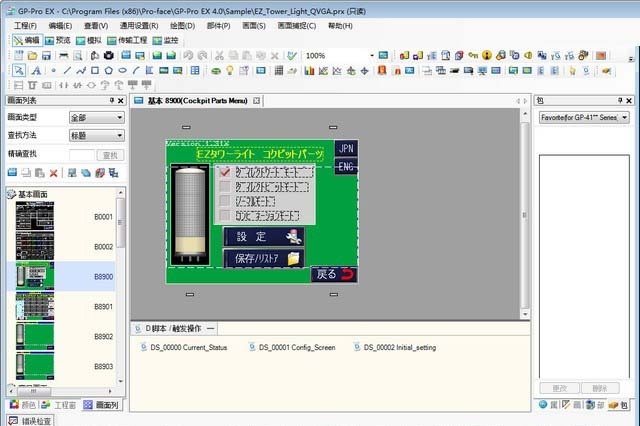Insert a lamp part (light bulb icon)
This screenshot has width=640, height=426.
[x=230, y=71]
